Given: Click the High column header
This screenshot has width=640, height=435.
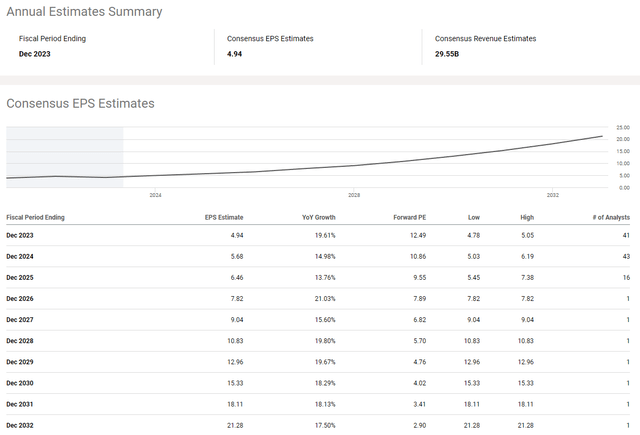Looking at the screenshot, I should [x=527, y=216].
